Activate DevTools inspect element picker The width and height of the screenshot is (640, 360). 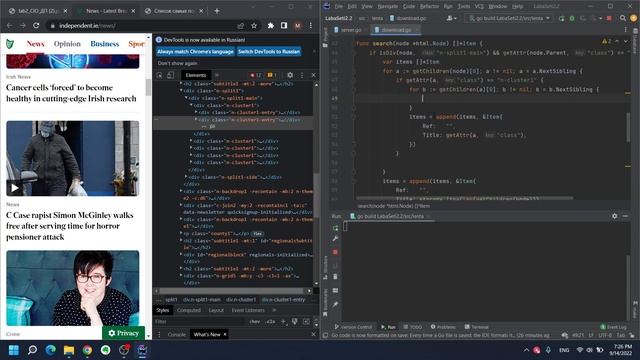point(160,75)
